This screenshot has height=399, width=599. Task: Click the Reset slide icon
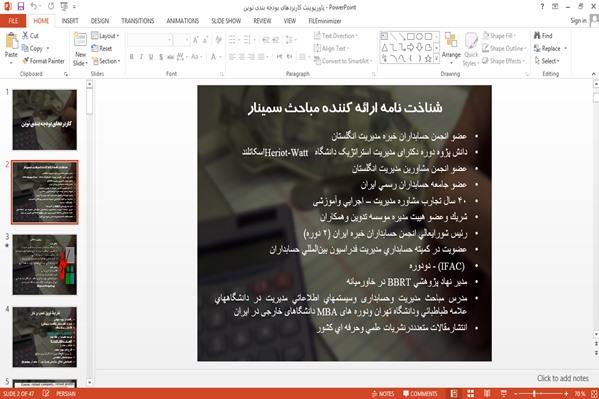pos(95,48)
